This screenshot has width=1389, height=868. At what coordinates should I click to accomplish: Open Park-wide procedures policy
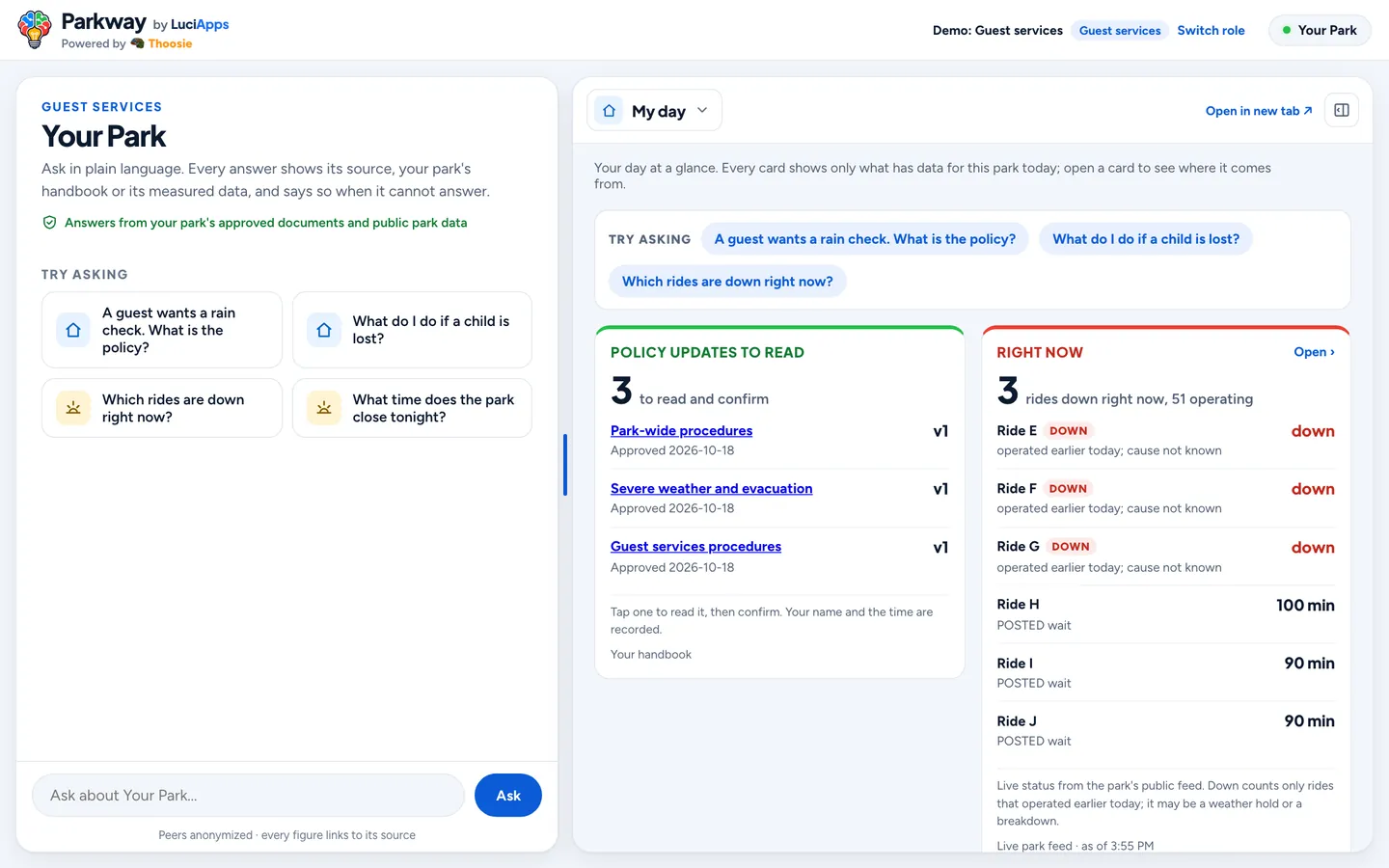[x=681, y=430]
